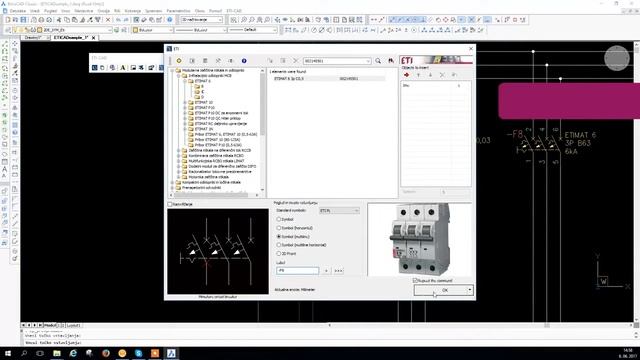This screenshot has width=640, height=360.
Task: Toggle the checkbox above the symbol preview
Action: pyautogui.click(x=170, y=204)
